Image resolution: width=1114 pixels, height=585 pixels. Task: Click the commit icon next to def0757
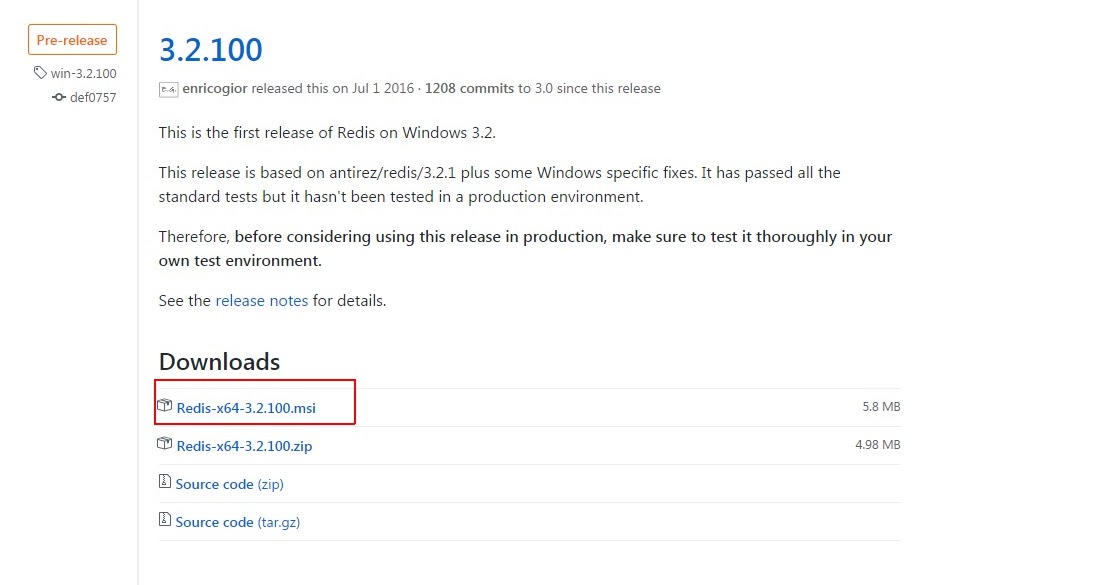coord(58,97)
